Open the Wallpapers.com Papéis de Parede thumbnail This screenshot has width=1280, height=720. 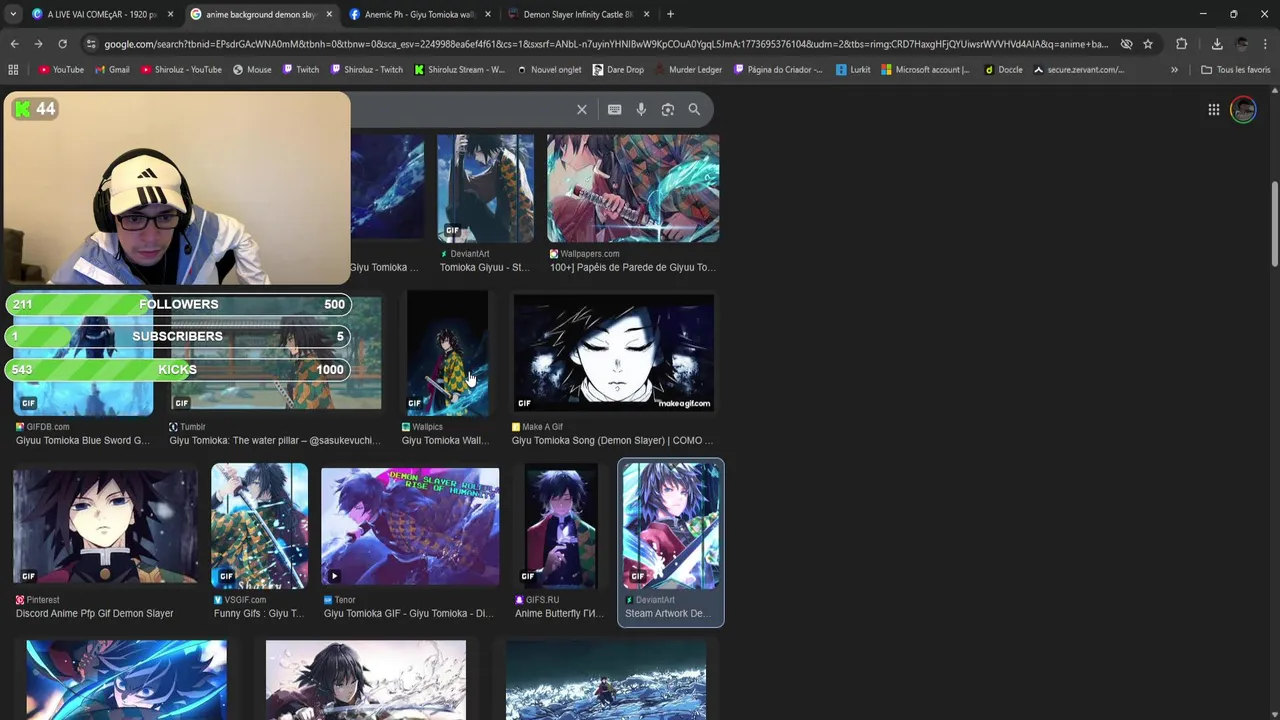pyautogui.click(x=633, y=188)
